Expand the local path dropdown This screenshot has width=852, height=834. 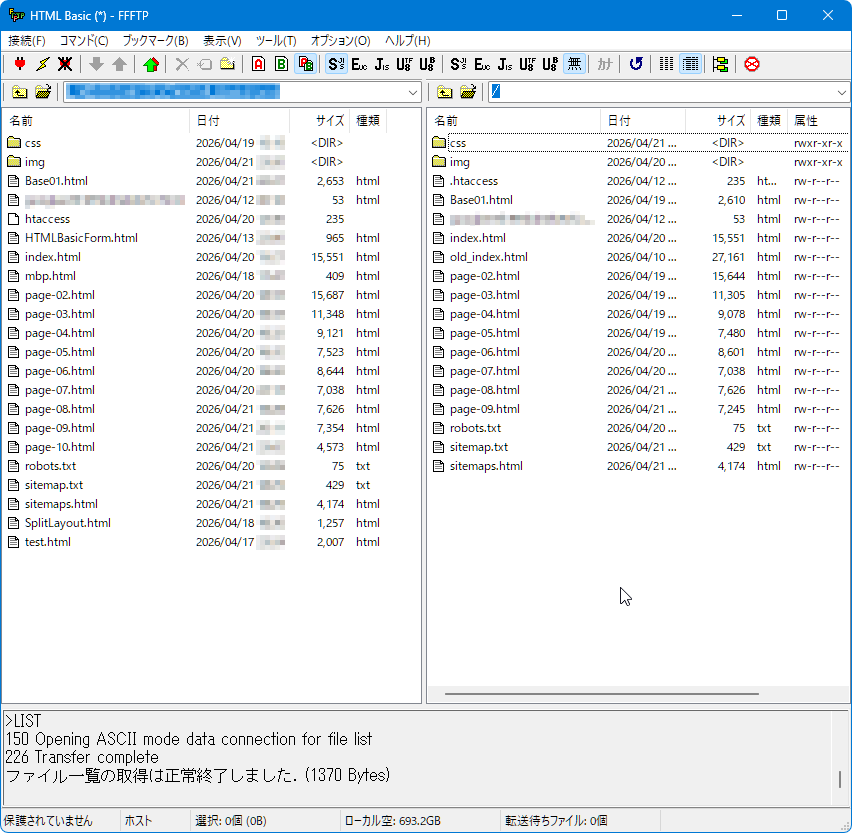[x=413, y=92]
